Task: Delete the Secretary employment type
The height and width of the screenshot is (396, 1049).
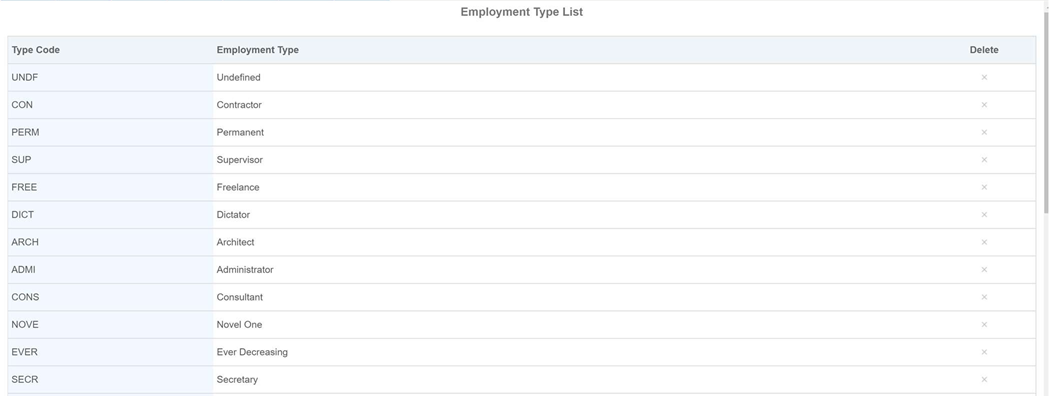Action: 983,379
